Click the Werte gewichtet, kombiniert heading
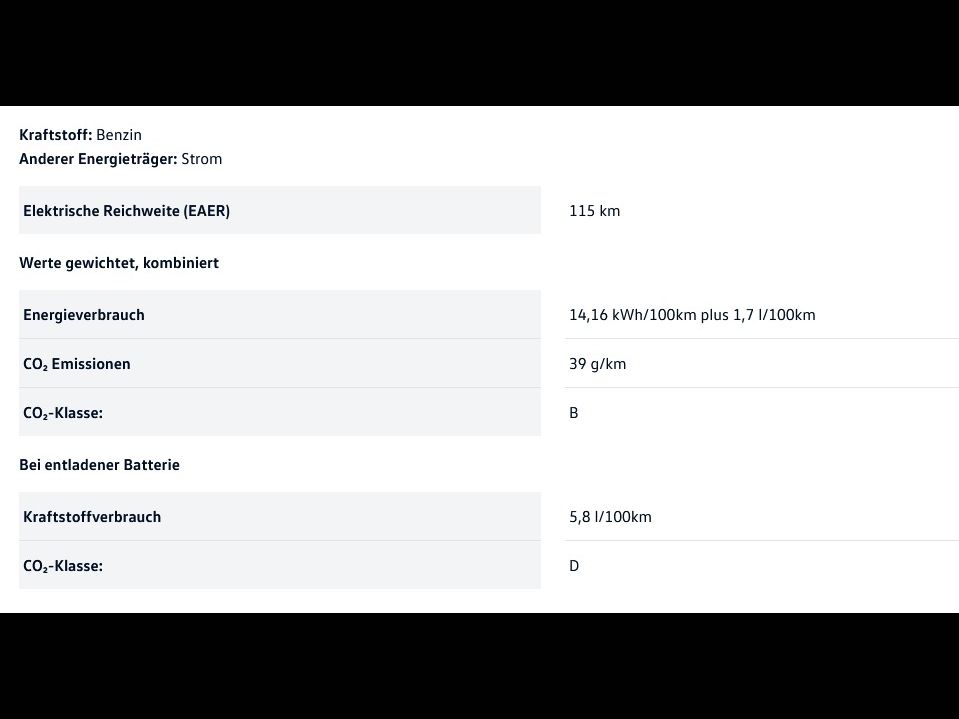This screenshot has width=959, height=719. tap(119, 263)
